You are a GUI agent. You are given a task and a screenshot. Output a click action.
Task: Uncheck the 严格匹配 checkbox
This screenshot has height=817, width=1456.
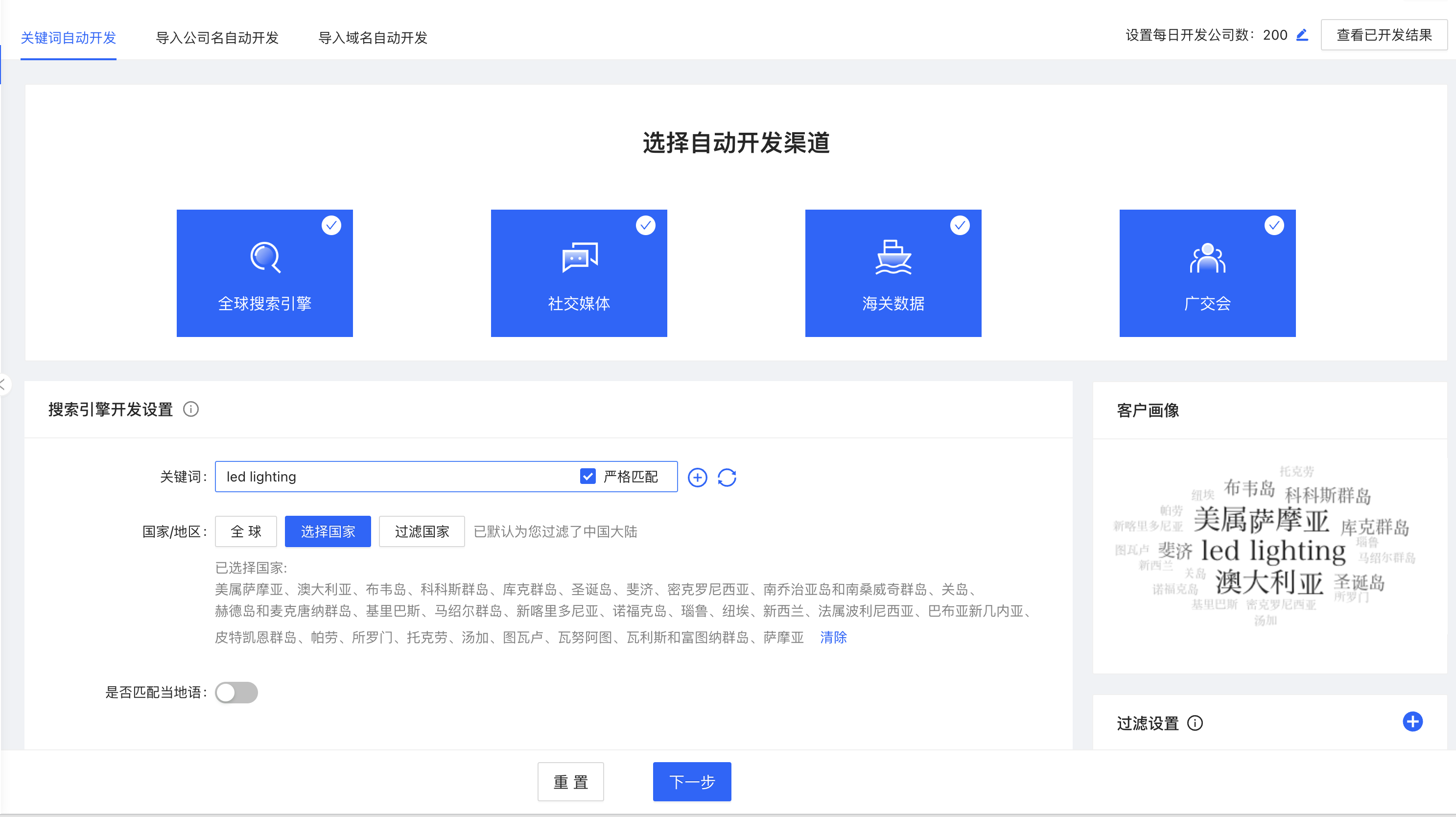pos(588,476)
